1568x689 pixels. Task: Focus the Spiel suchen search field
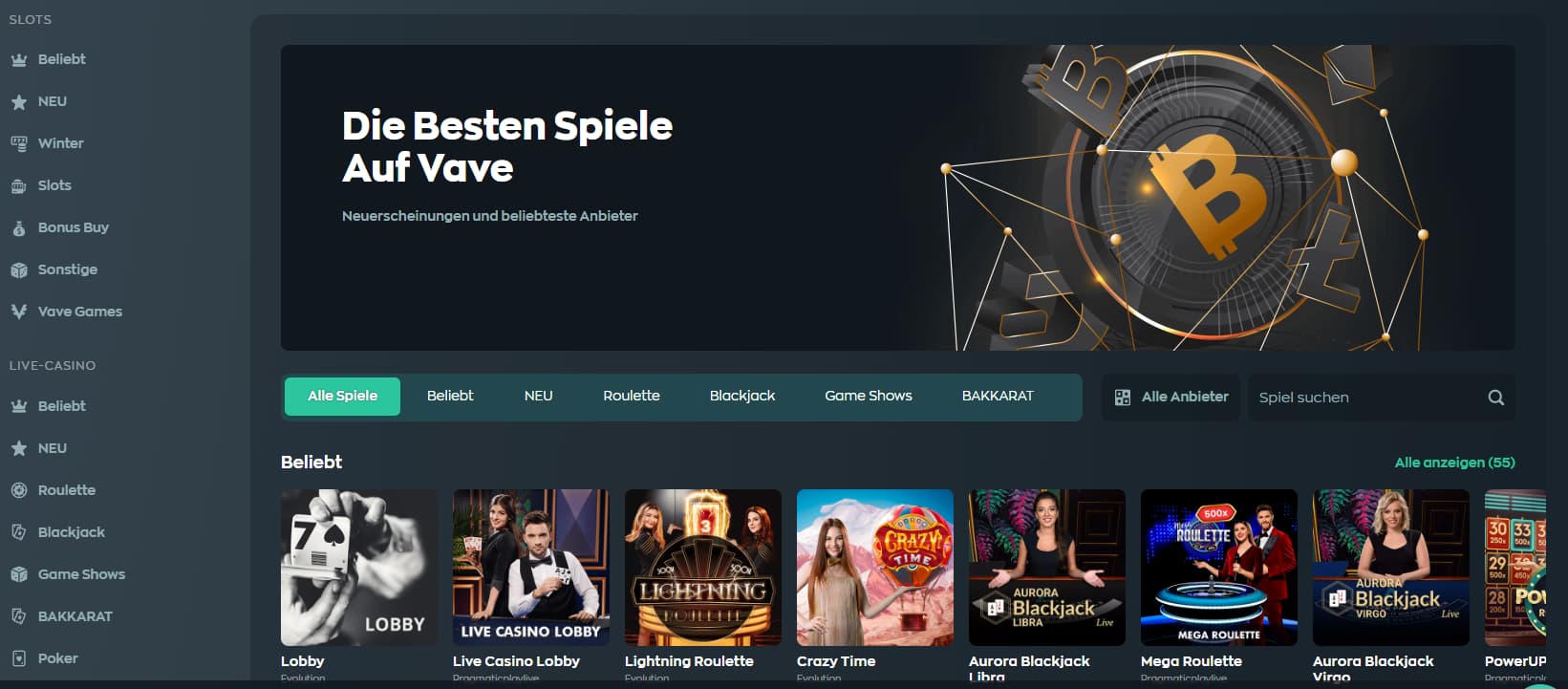click(x=1366, y=398)
